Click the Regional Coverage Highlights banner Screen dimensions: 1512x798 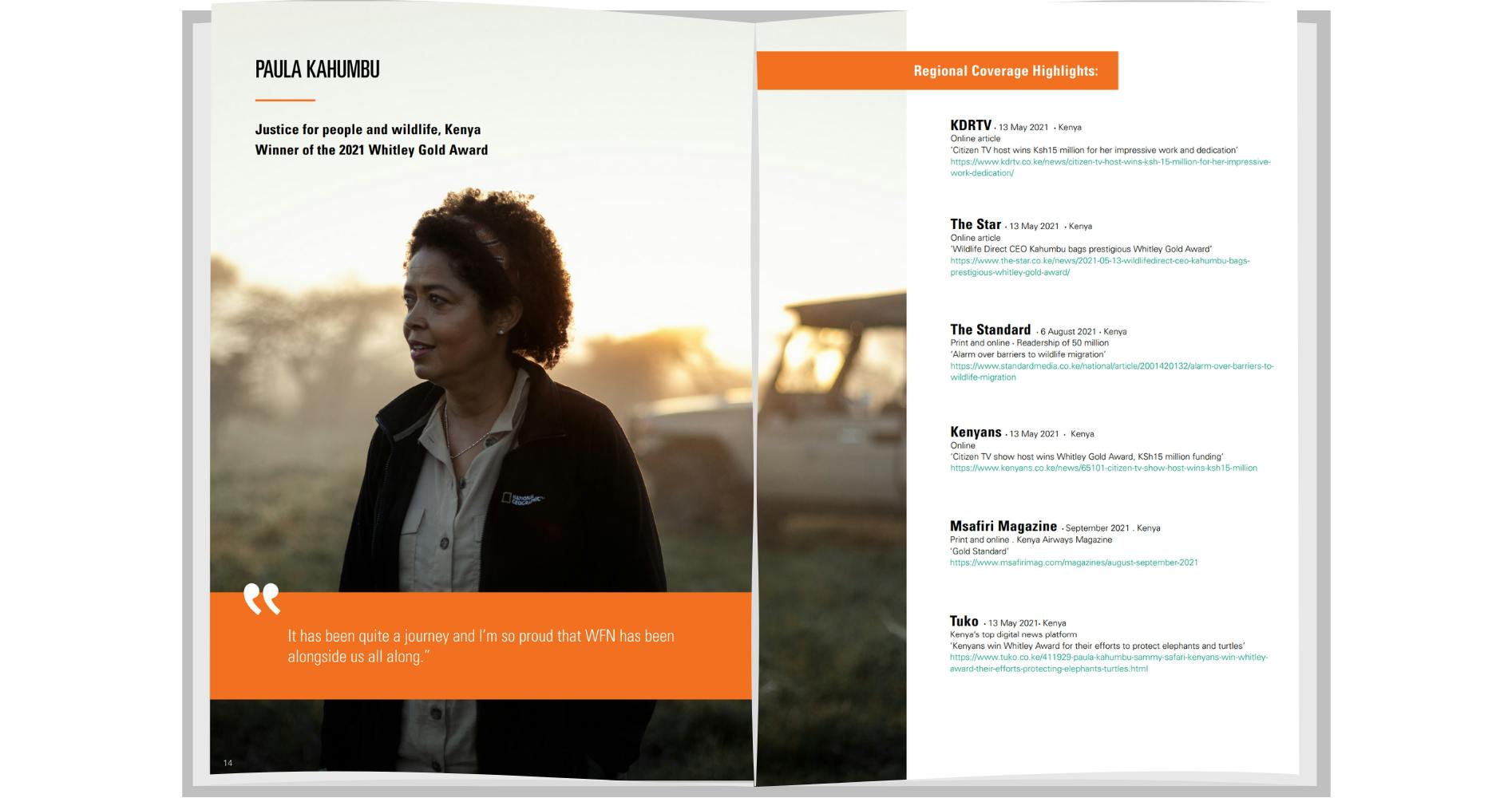click(x=937, y=70)
